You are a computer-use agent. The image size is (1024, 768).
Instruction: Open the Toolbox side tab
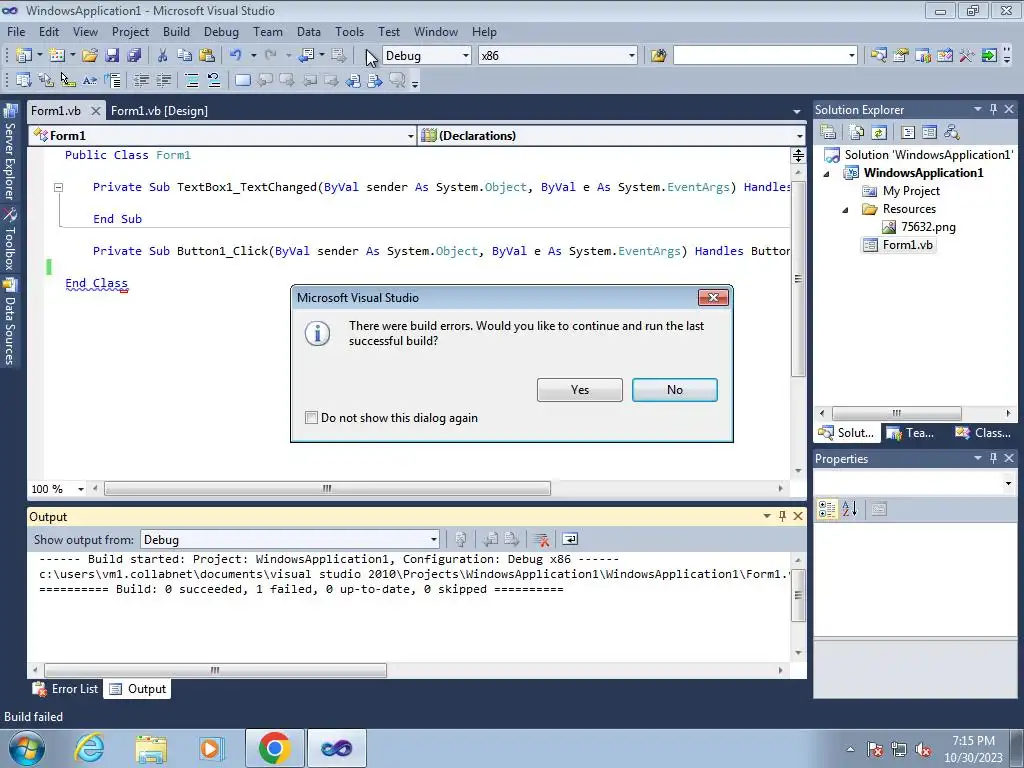[10, 240]
